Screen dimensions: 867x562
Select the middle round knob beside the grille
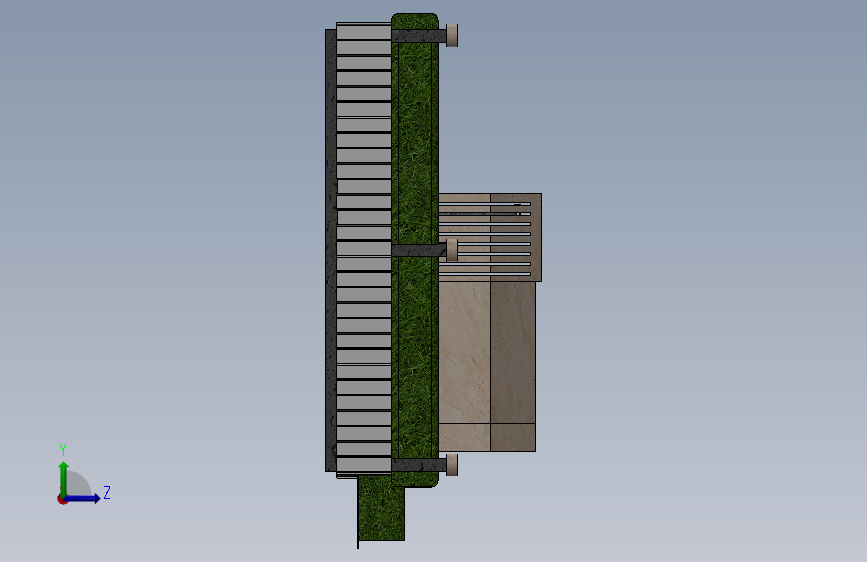pos(452,249)
